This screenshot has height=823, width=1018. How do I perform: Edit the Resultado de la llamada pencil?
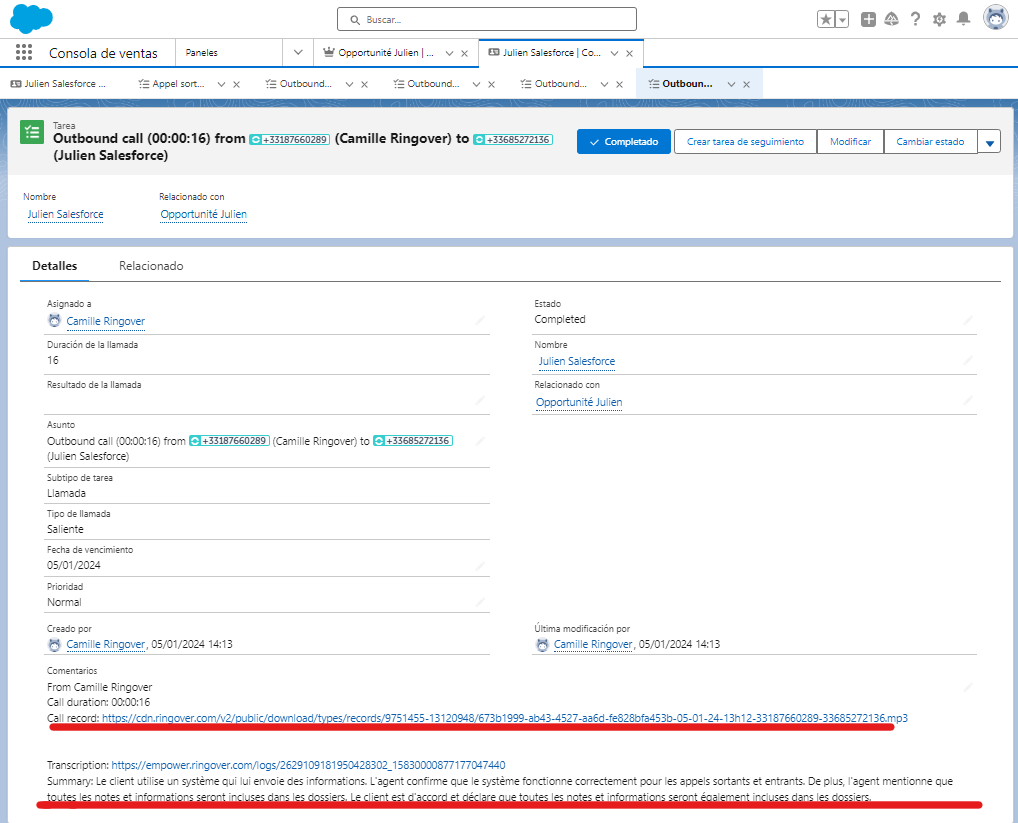pyautogui.click(x=480, y=400)
